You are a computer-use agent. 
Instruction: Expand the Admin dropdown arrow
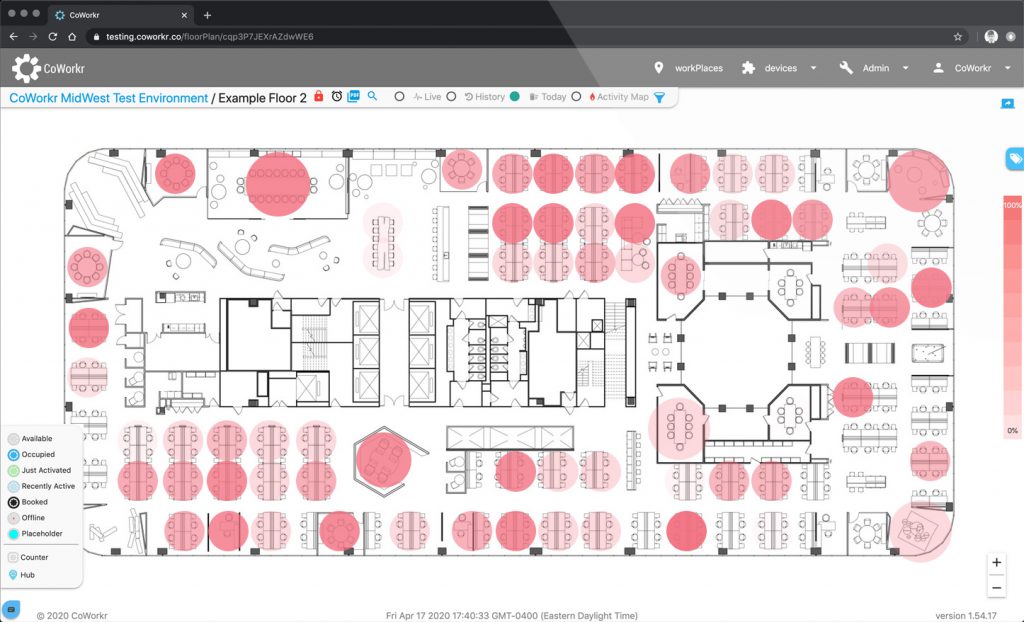(x=905, y=68)
